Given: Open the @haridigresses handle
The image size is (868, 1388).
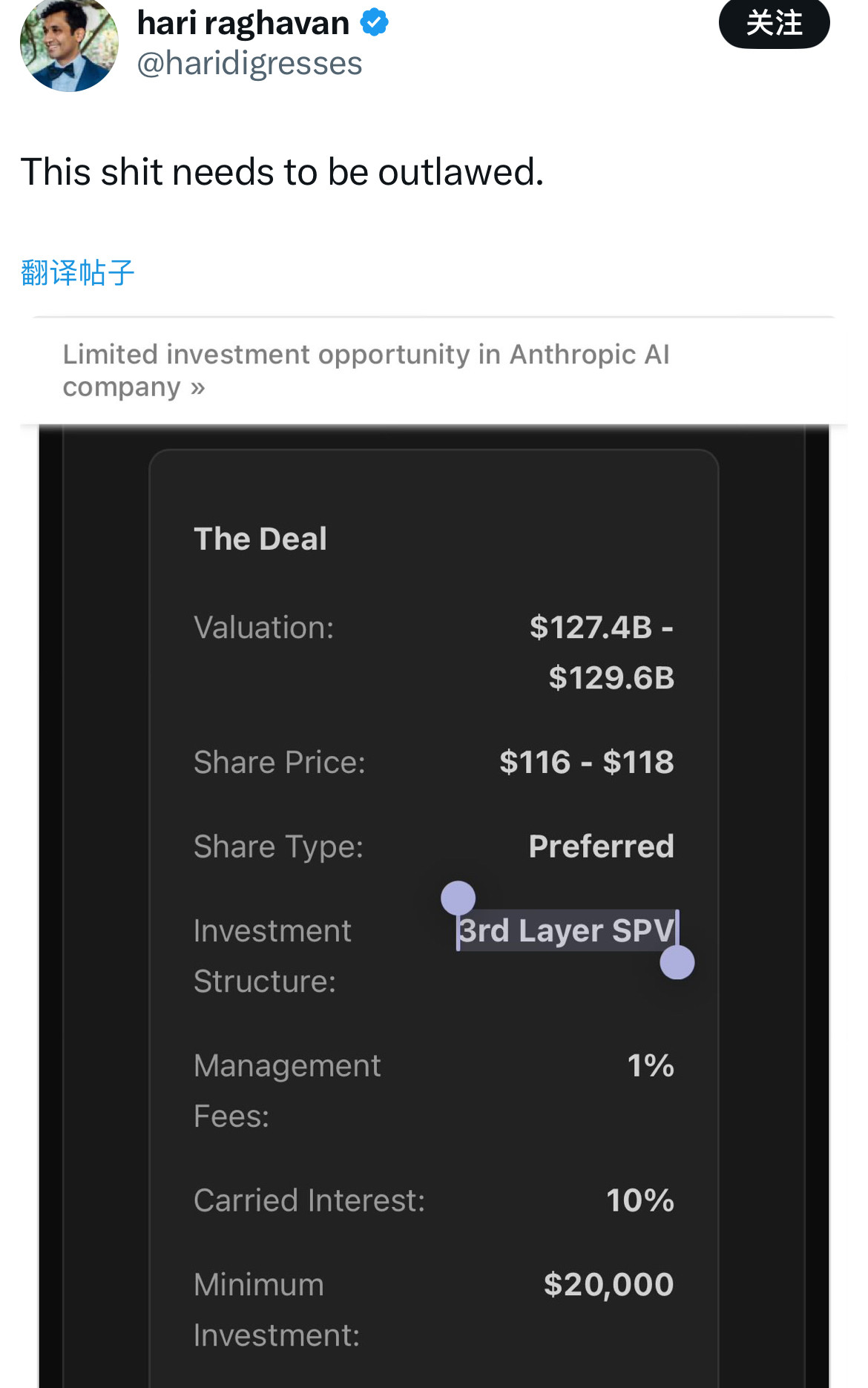Looking at the screenshot, I should (249, 63).
